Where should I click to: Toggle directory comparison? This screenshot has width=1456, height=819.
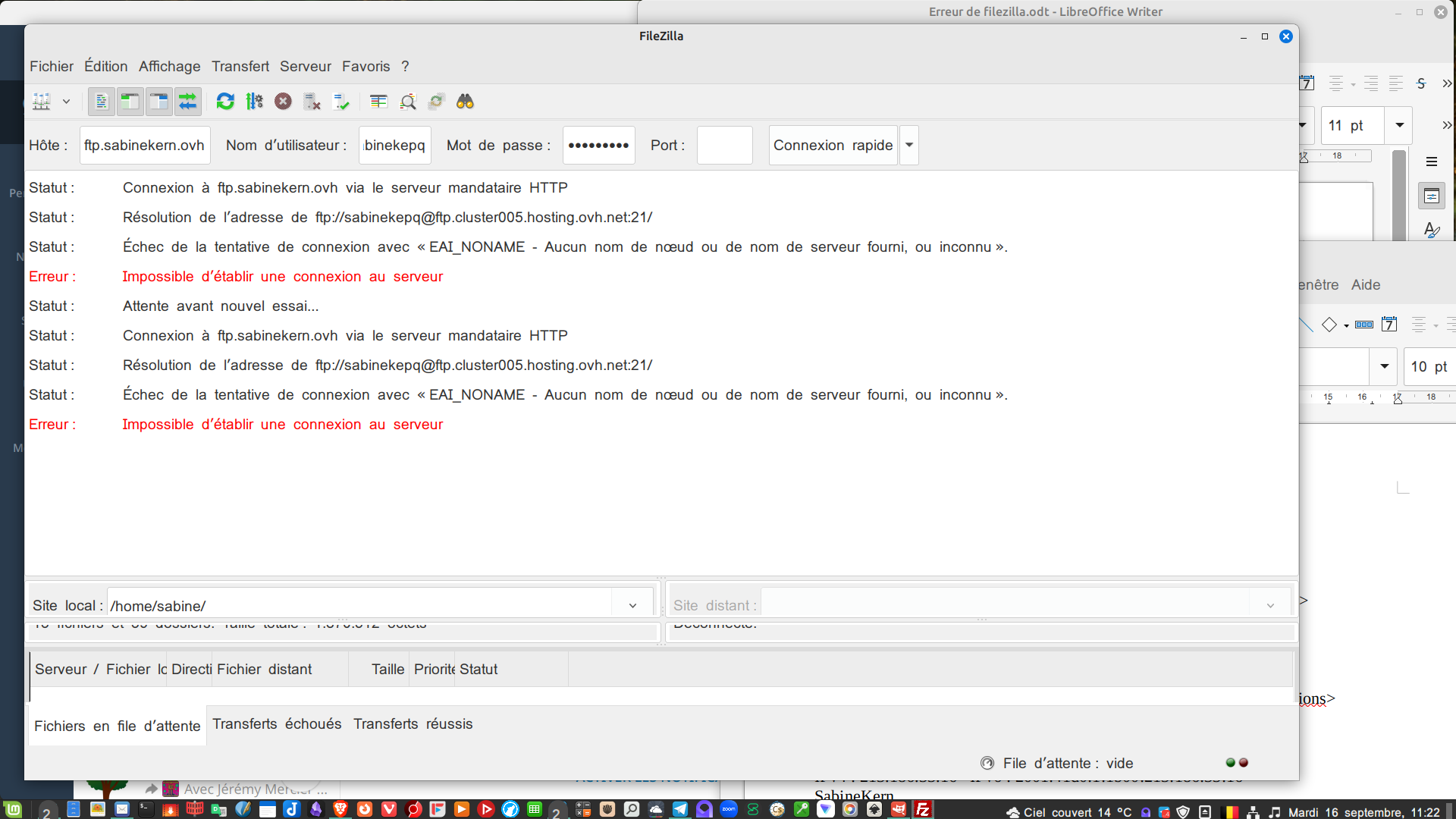pos(408,102)
